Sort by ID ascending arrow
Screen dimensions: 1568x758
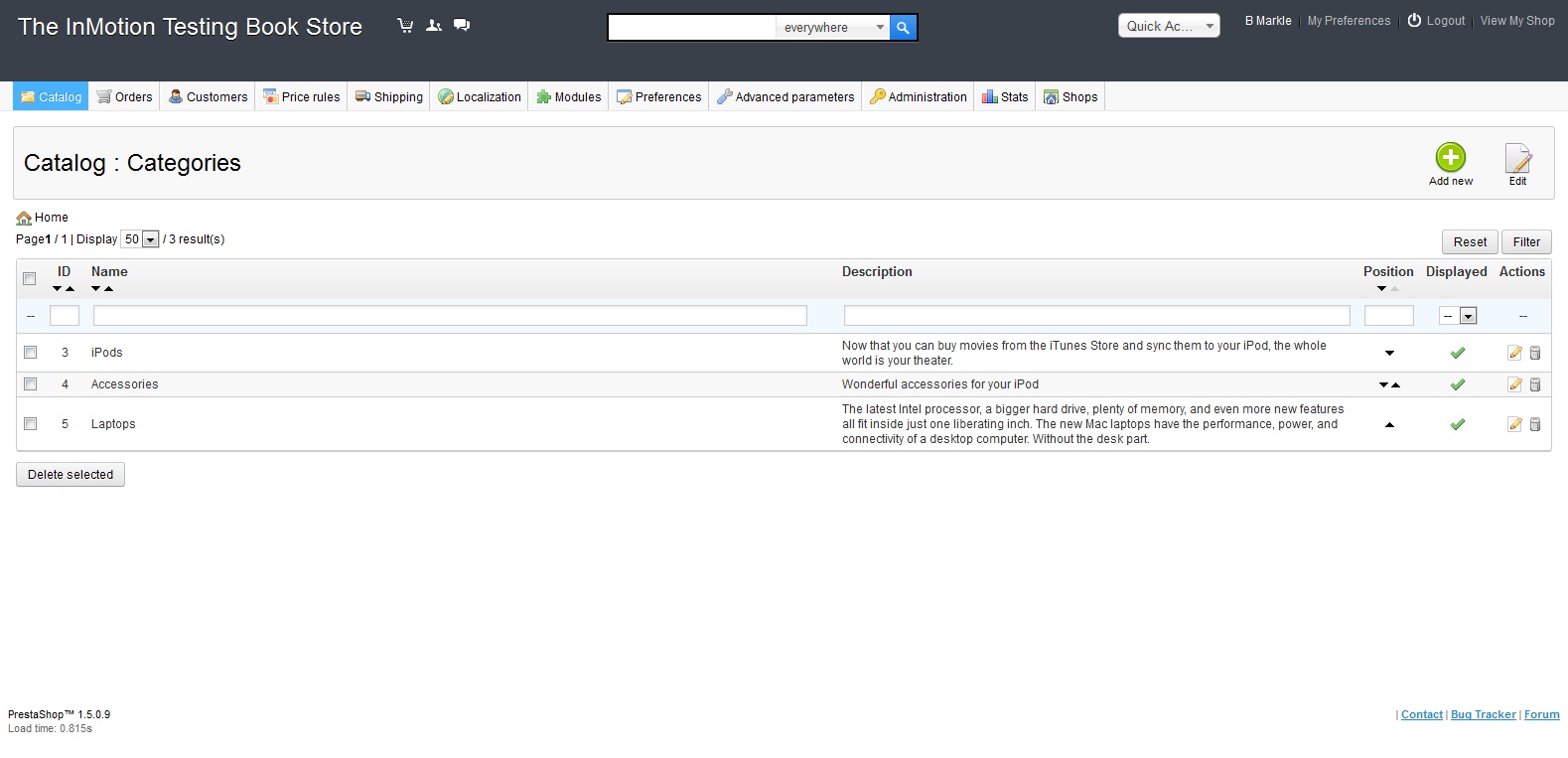(70, 289)
